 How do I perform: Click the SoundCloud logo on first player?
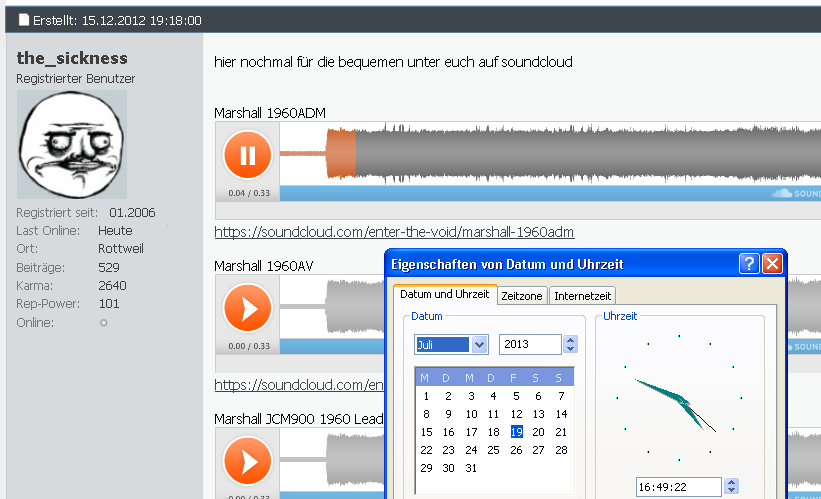pyautogui.click(x=796, y=194)
